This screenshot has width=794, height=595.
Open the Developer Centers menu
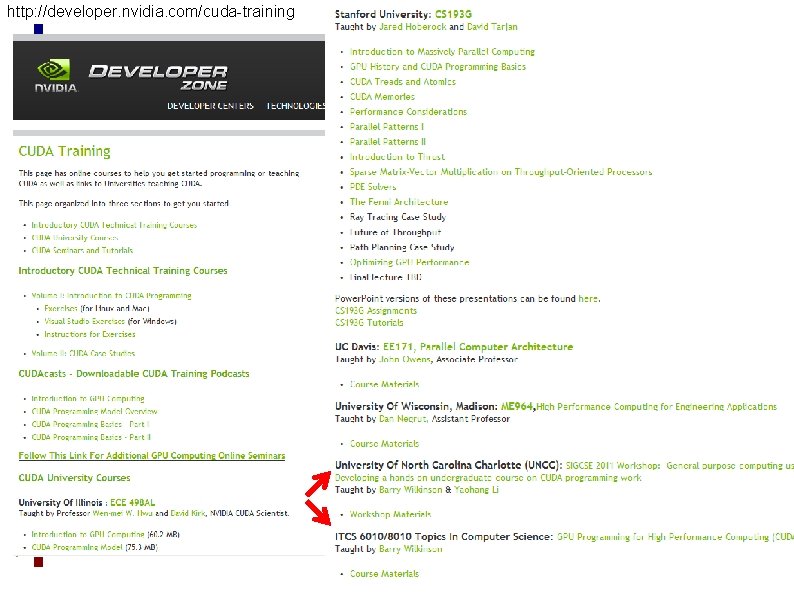tap(210, 106)
